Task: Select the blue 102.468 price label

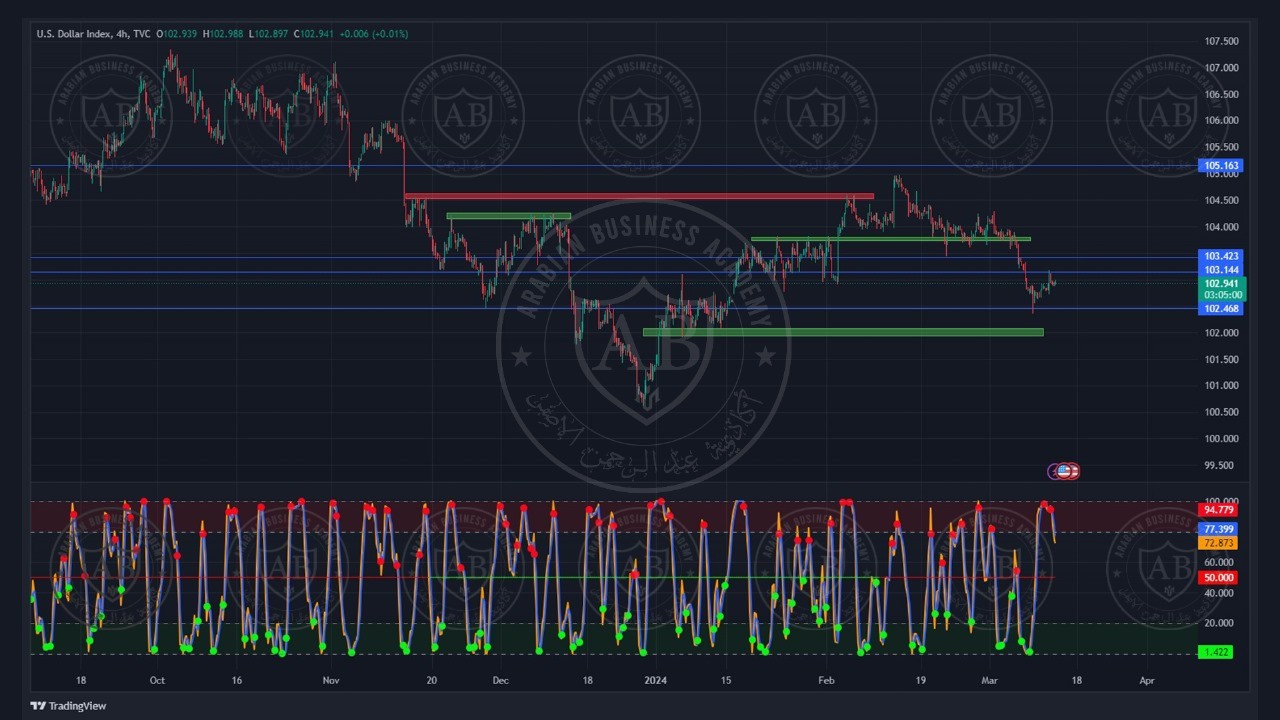Action: [1221, 309]
